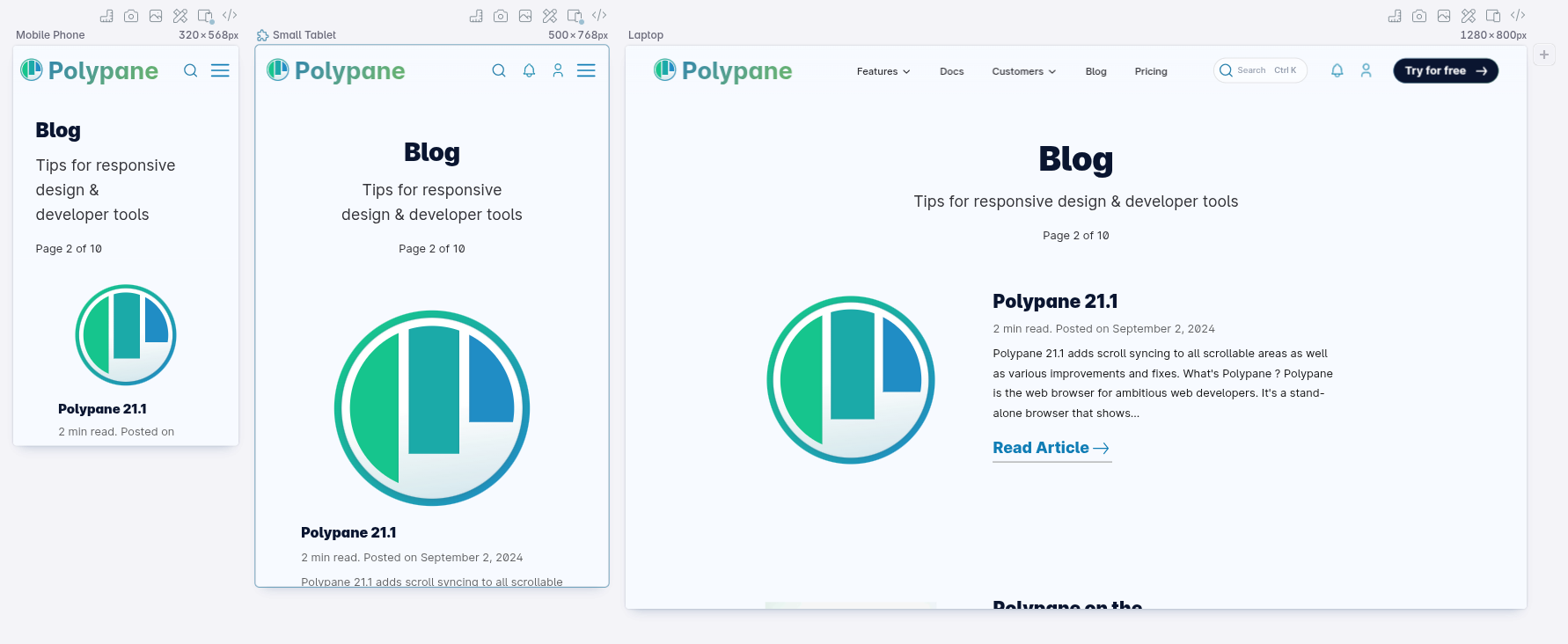
Task: Open the hamburger menu in Mobile Phone pane
Action: point(220,70)
